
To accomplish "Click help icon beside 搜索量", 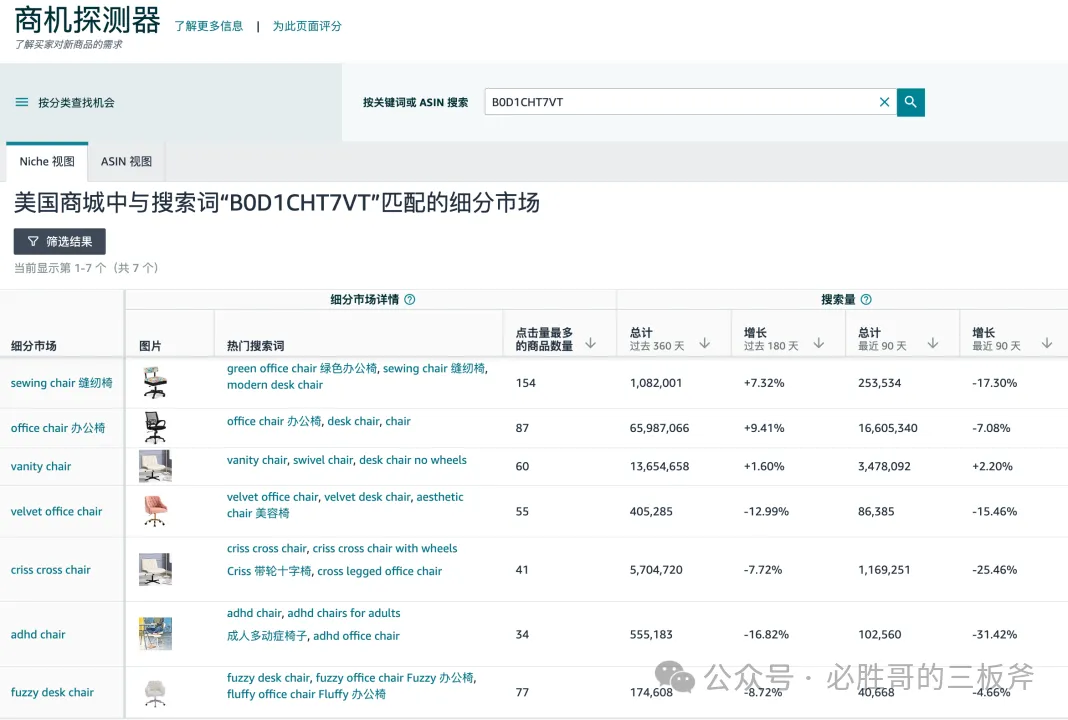I will coord(866,299).
